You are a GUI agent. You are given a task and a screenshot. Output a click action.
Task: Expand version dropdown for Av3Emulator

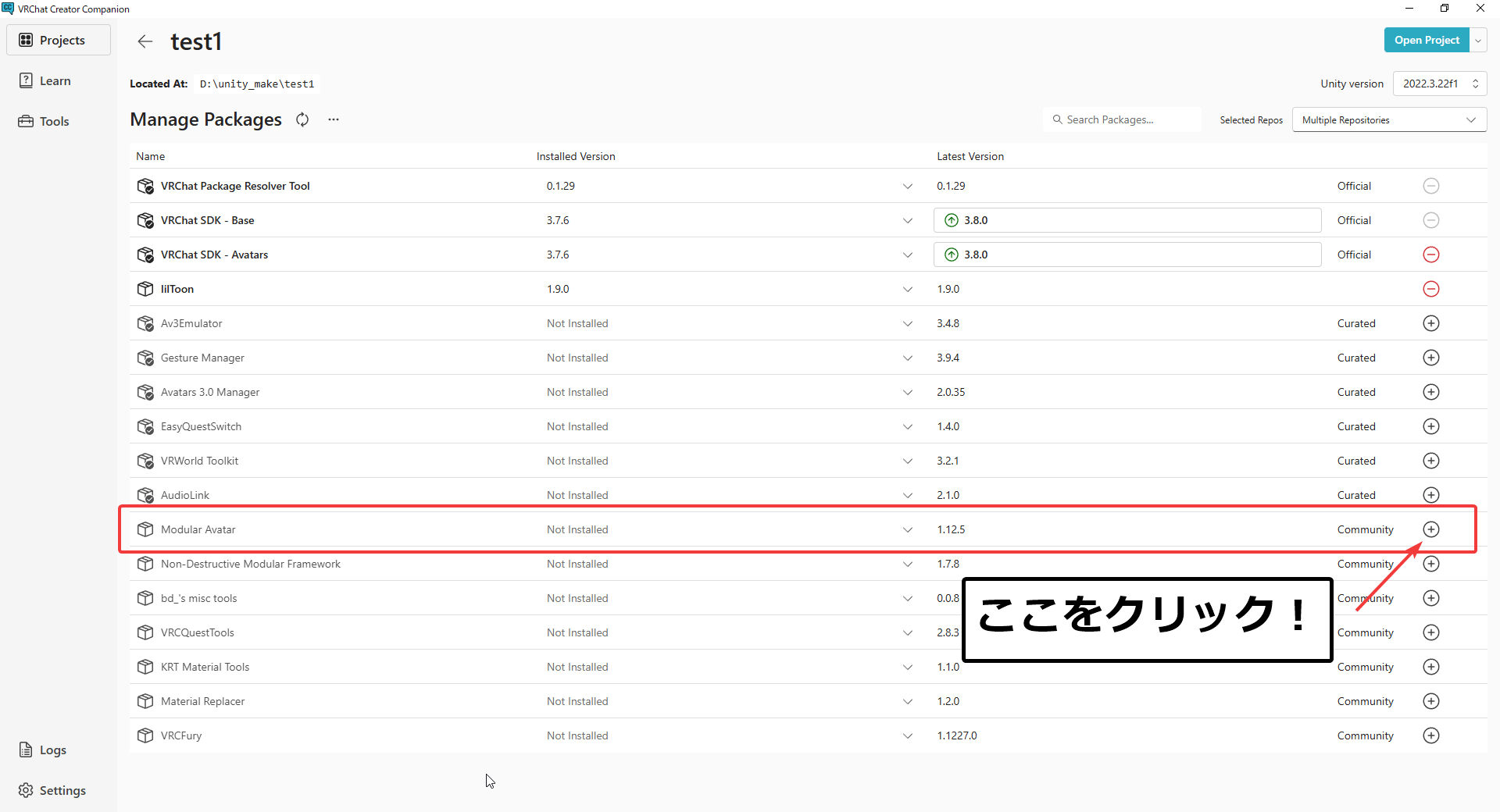coord(908,323)
